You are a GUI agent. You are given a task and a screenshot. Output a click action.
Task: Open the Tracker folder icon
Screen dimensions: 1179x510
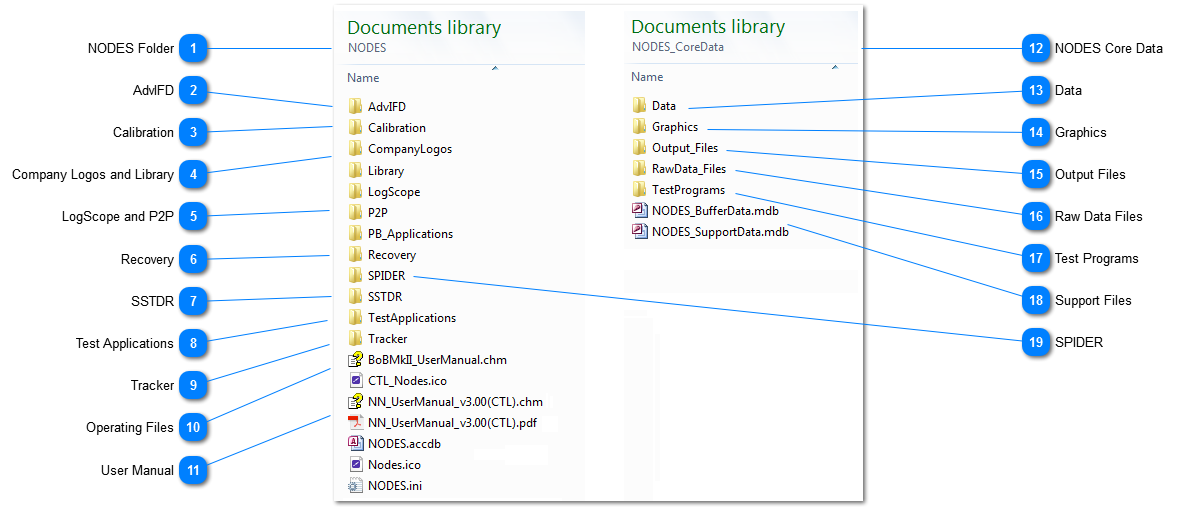[356, 339]
